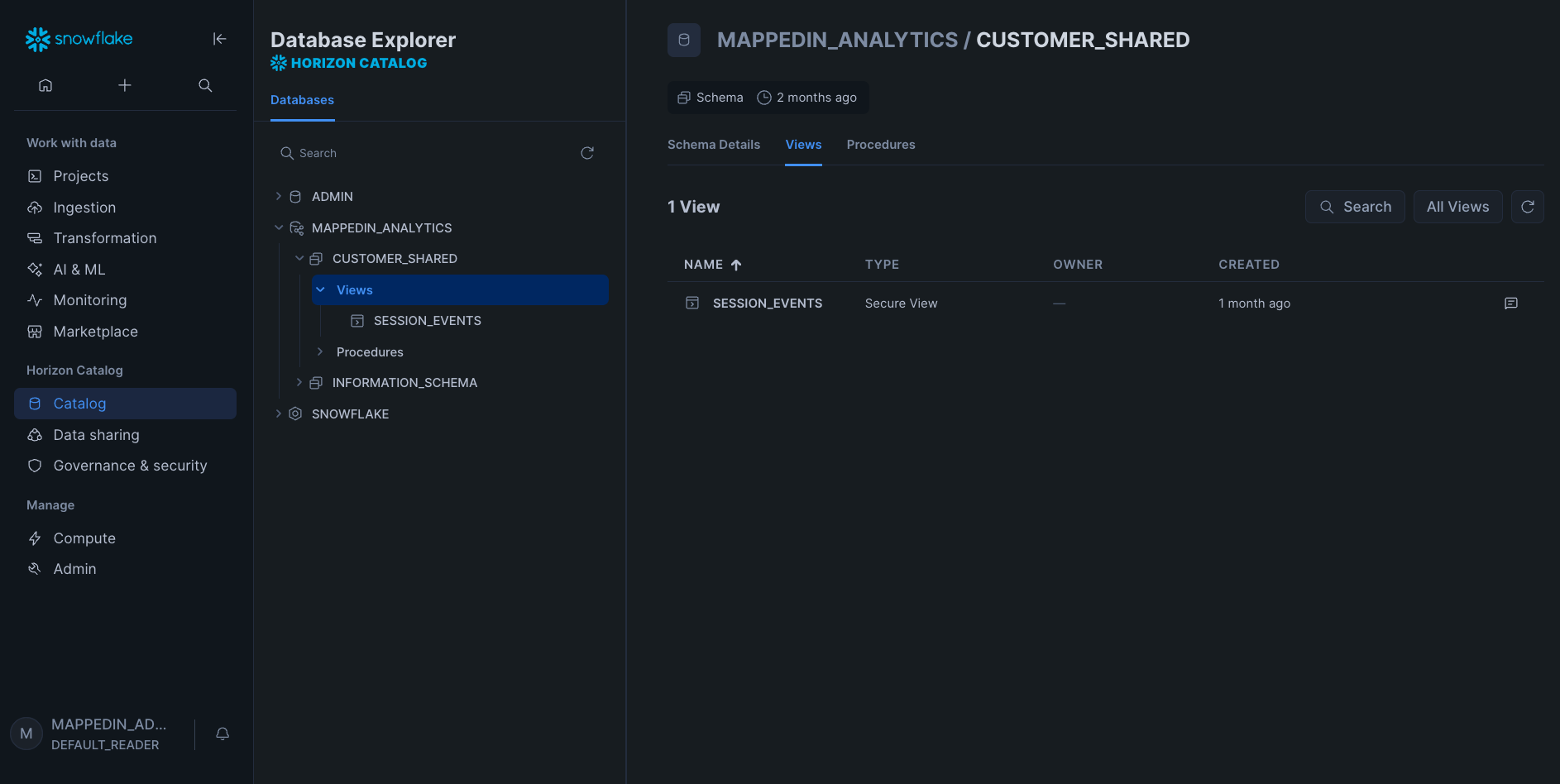Go to Home via house icon

(x=45, y=85)
